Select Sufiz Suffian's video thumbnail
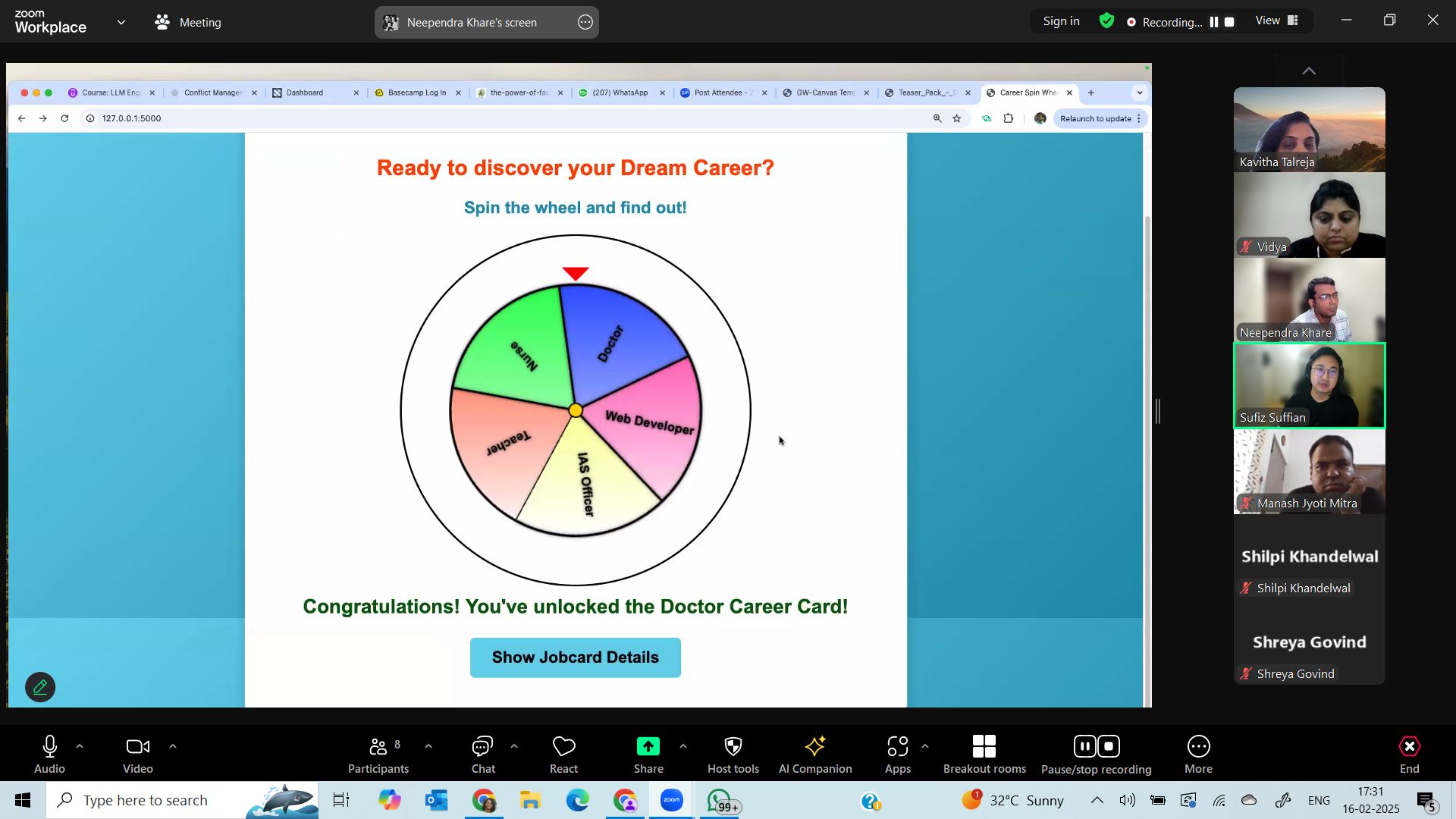This screenshot has width=1456, height=819. [1310, 386]
